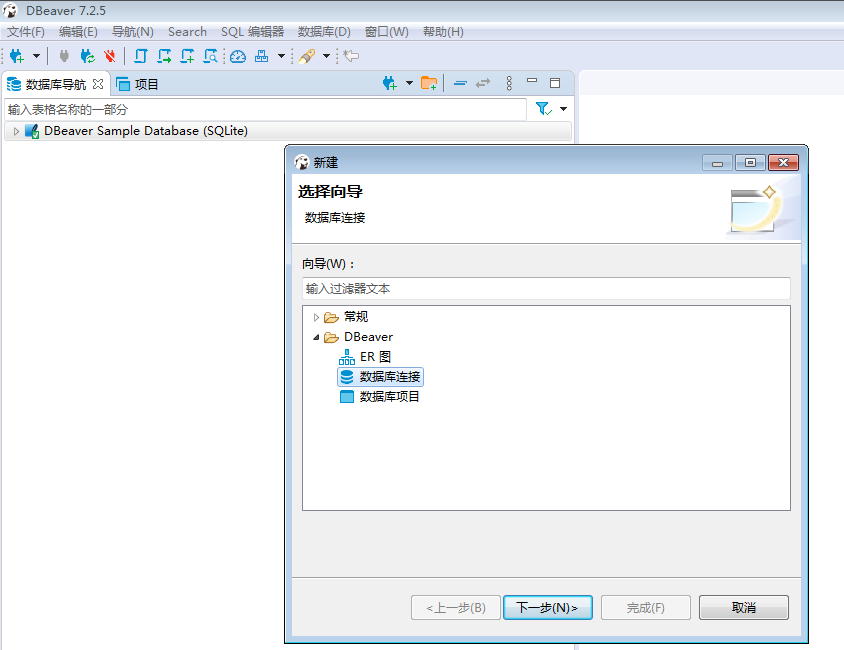
Task: Click the <上一步(B) button
Action: pos(456,607)
